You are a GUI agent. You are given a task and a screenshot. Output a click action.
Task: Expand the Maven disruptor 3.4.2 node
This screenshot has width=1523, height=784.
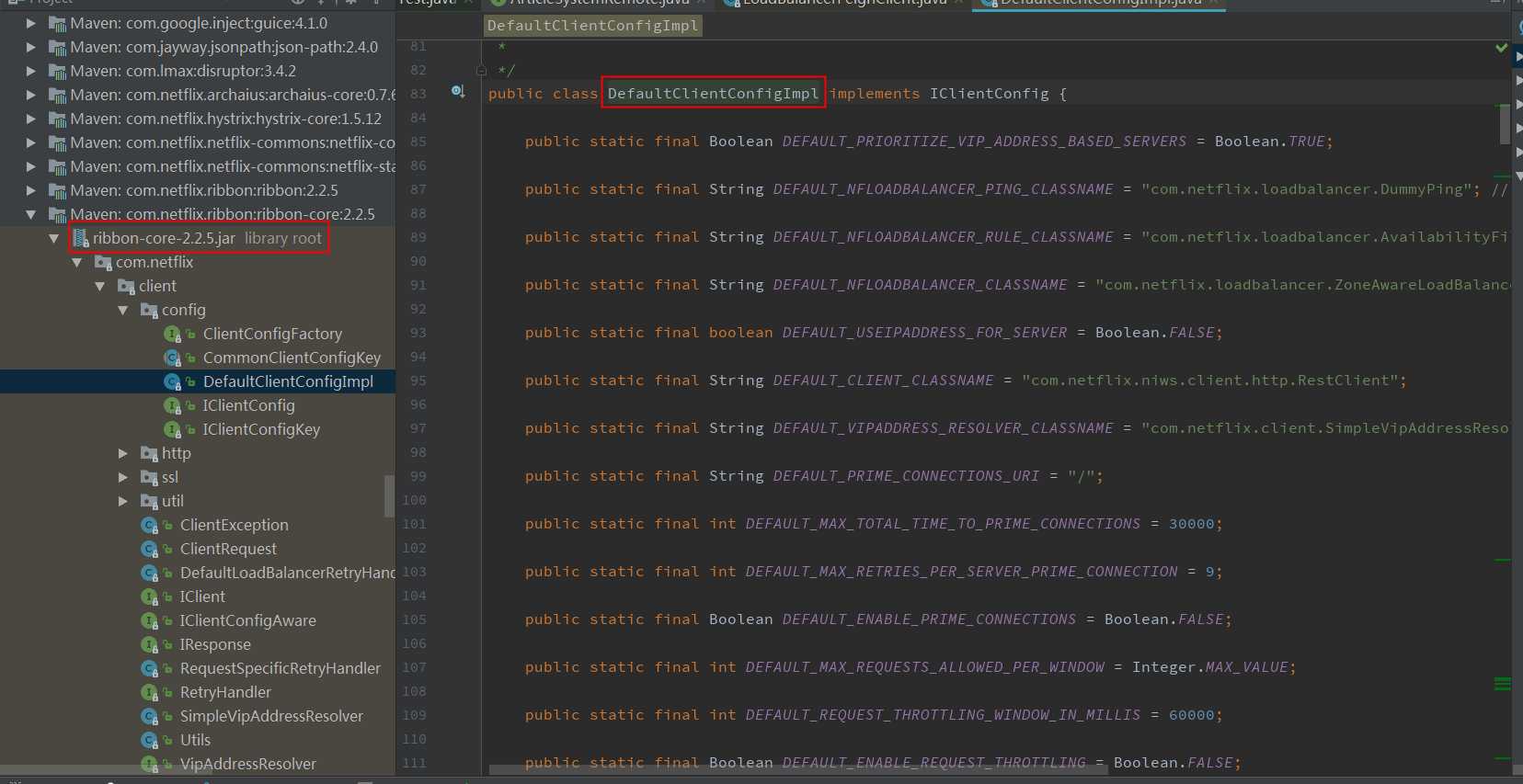pyautogui.click(x=31, y=71)
